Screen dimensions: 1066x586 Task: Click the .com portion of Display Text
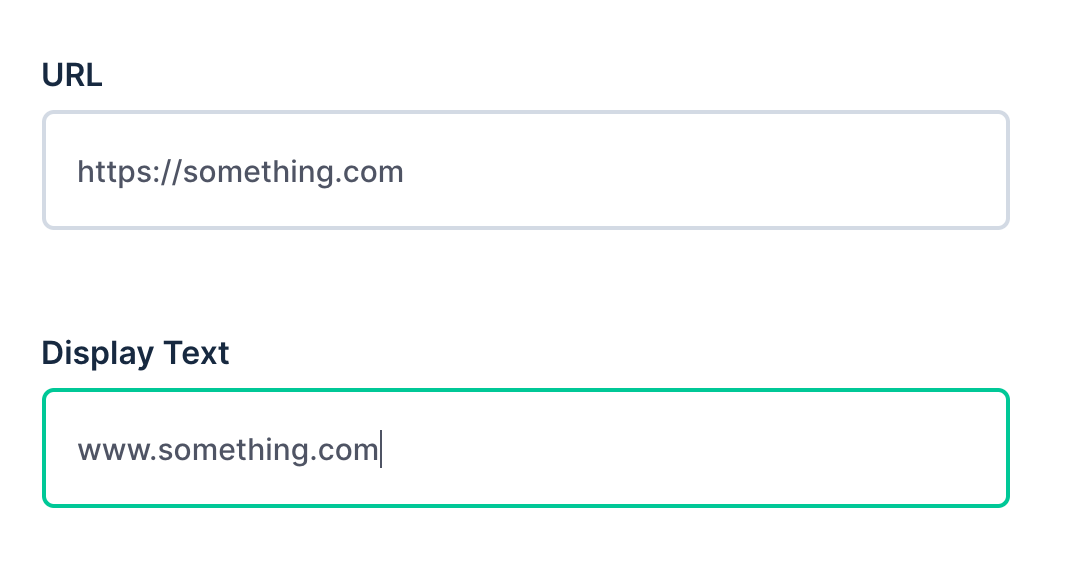347,448
